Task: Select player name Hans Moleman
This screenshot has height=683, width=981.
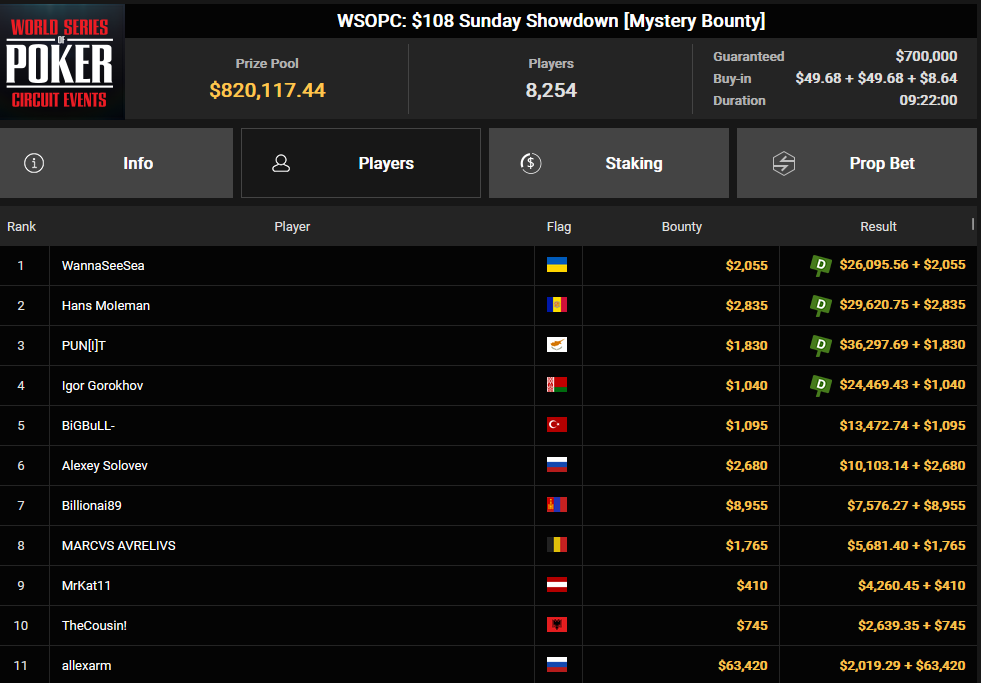Action: tap(106, 305)
